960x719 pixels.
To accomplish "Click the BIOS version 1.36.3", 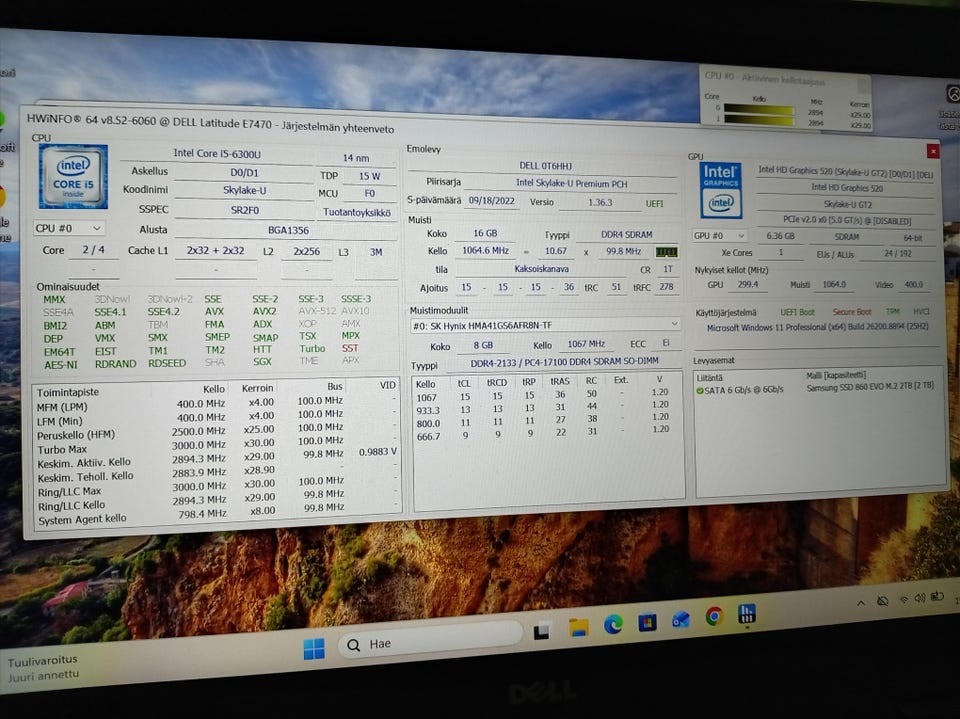I will coord(600,202).
